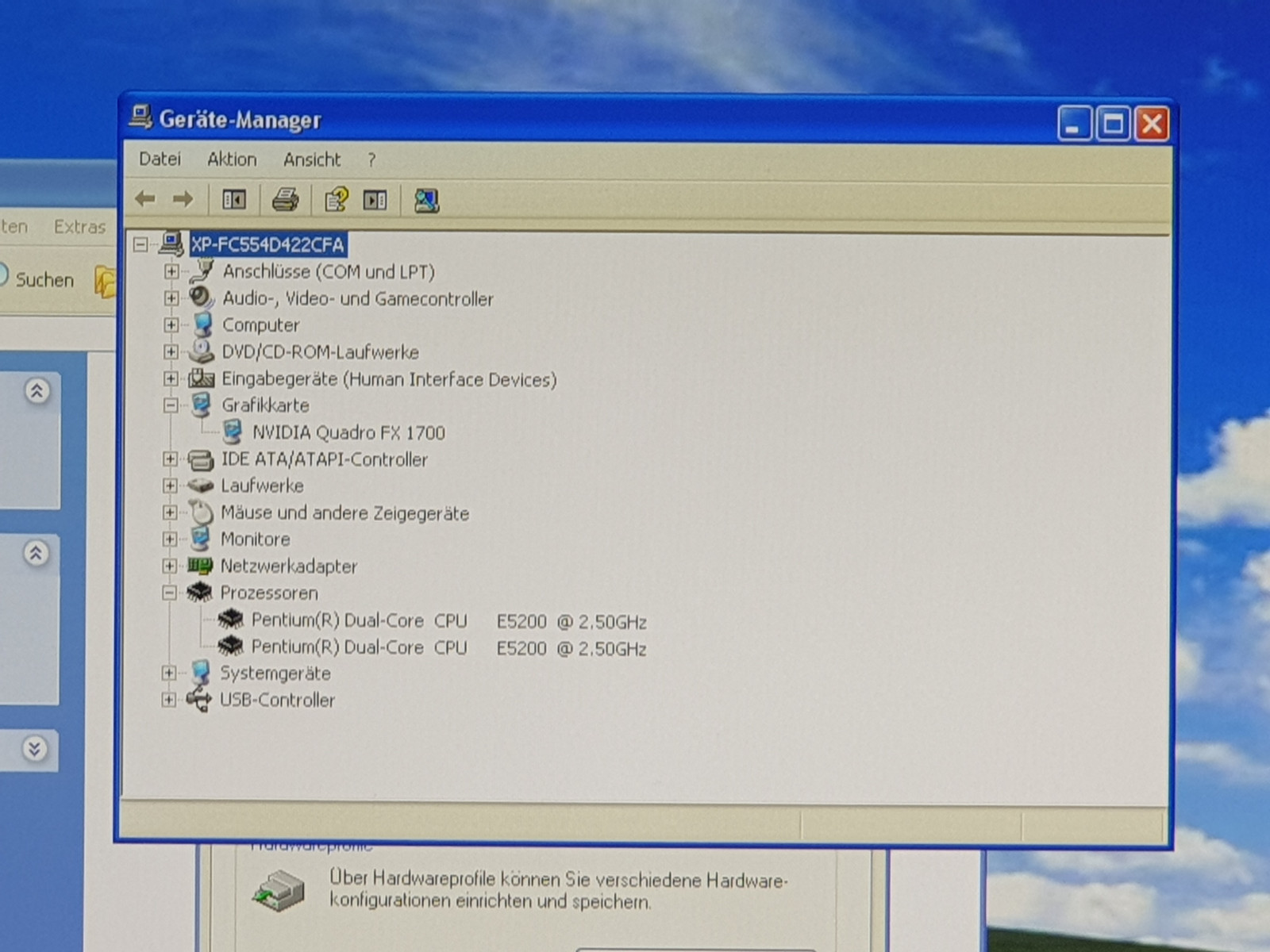Toggle console tree pane toolbar icon
Viewport: 1270px width, 952px height.
pyautogui.click(x=234, y=200)
